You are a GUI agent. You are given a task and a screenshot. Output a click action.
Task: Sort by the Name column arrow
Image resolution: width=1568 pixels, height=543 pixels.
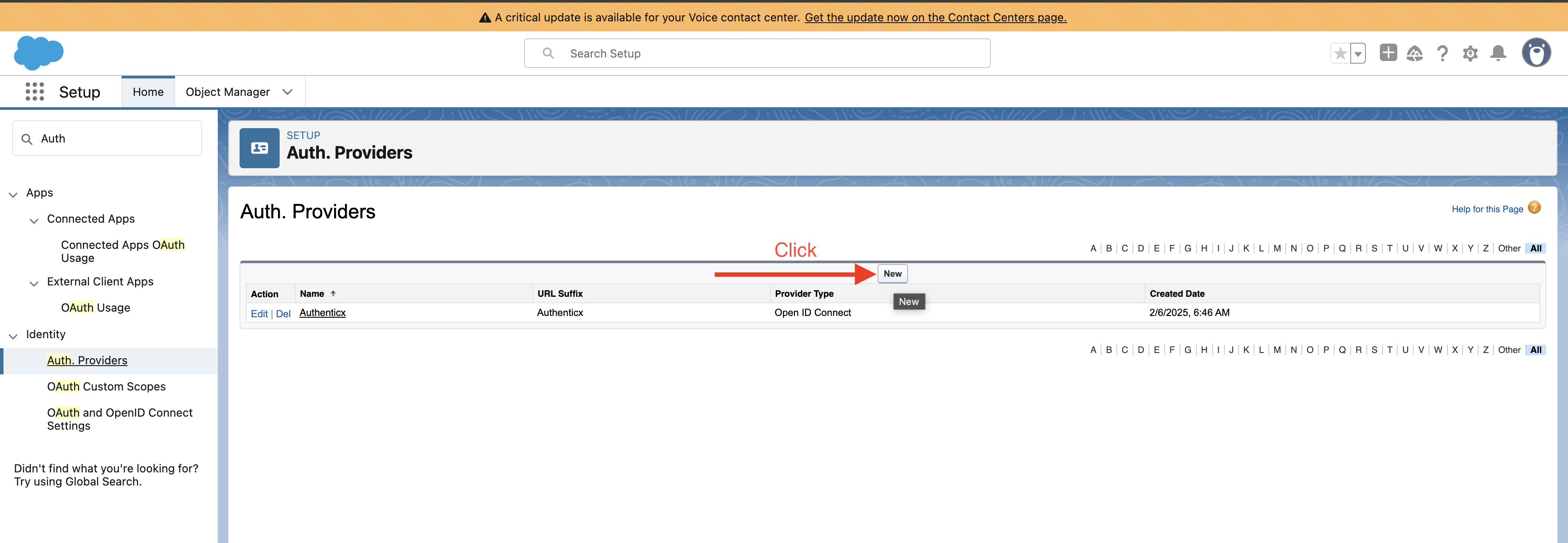coord(333,293)
